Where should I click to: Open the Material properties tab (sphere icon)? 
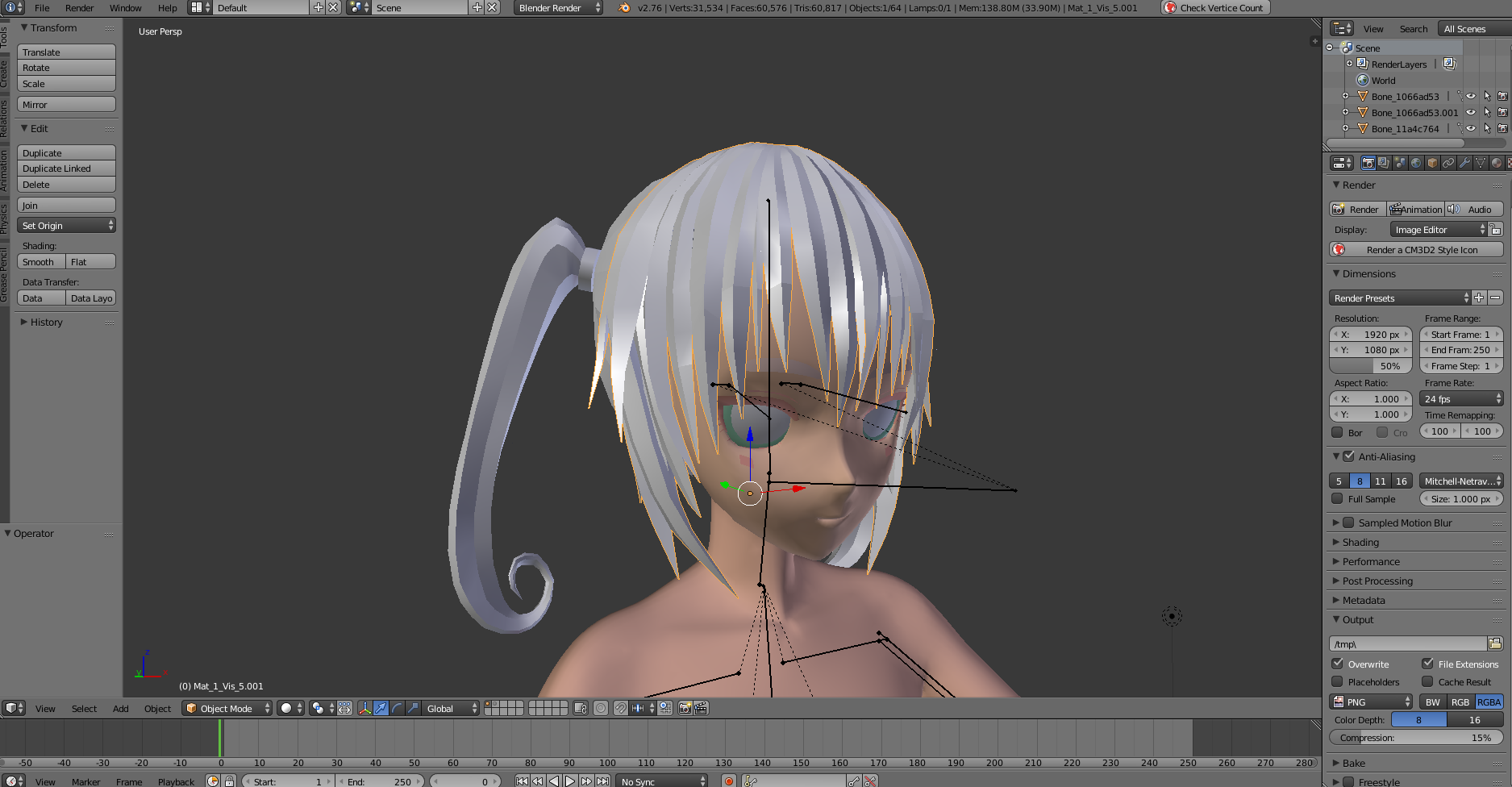click(1497, 163)
